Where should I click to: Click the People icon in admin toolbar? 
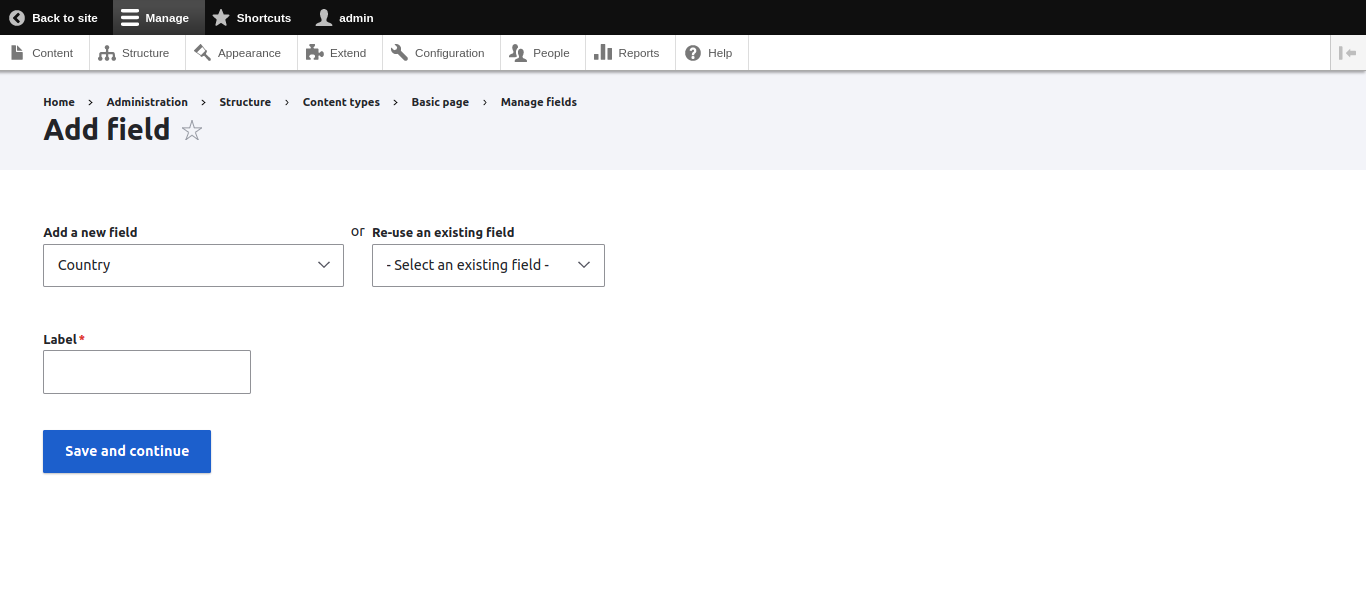point(519,52)
